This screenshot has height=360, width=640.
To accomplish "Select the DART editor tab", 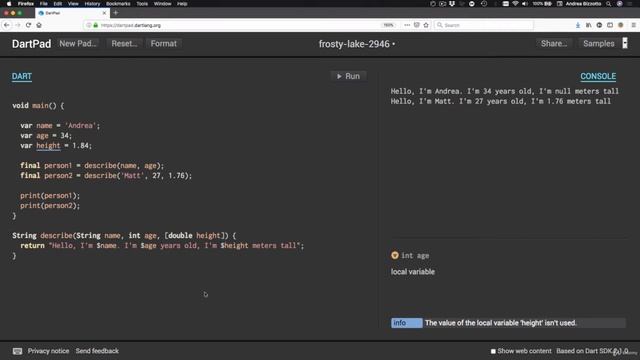I will tap(22, 76).
